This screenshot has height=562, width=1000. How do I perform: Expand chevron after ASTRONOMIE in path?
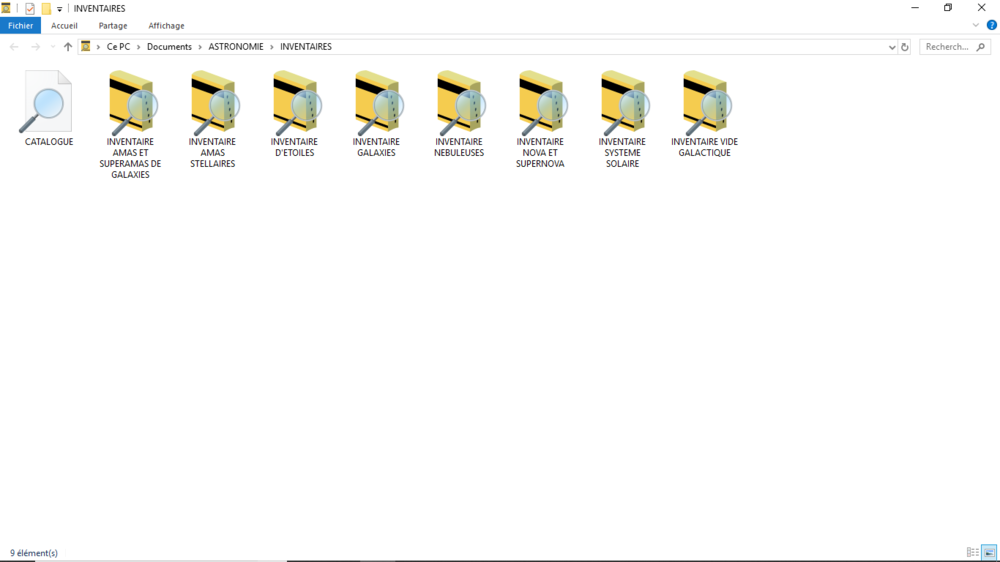[x=272, y=47]
